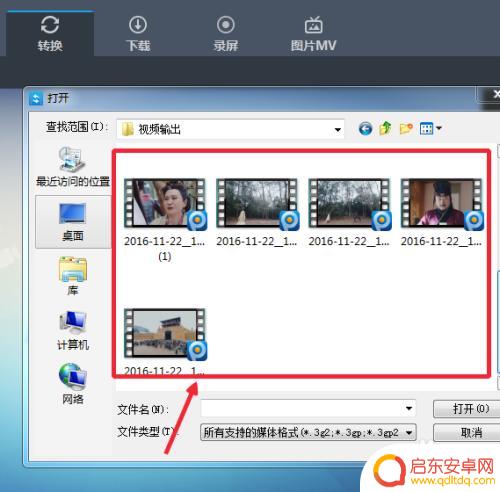Expand the 文件名 dropdown arrow
Viewport: 500px width, 492px height.
(409, 409)
